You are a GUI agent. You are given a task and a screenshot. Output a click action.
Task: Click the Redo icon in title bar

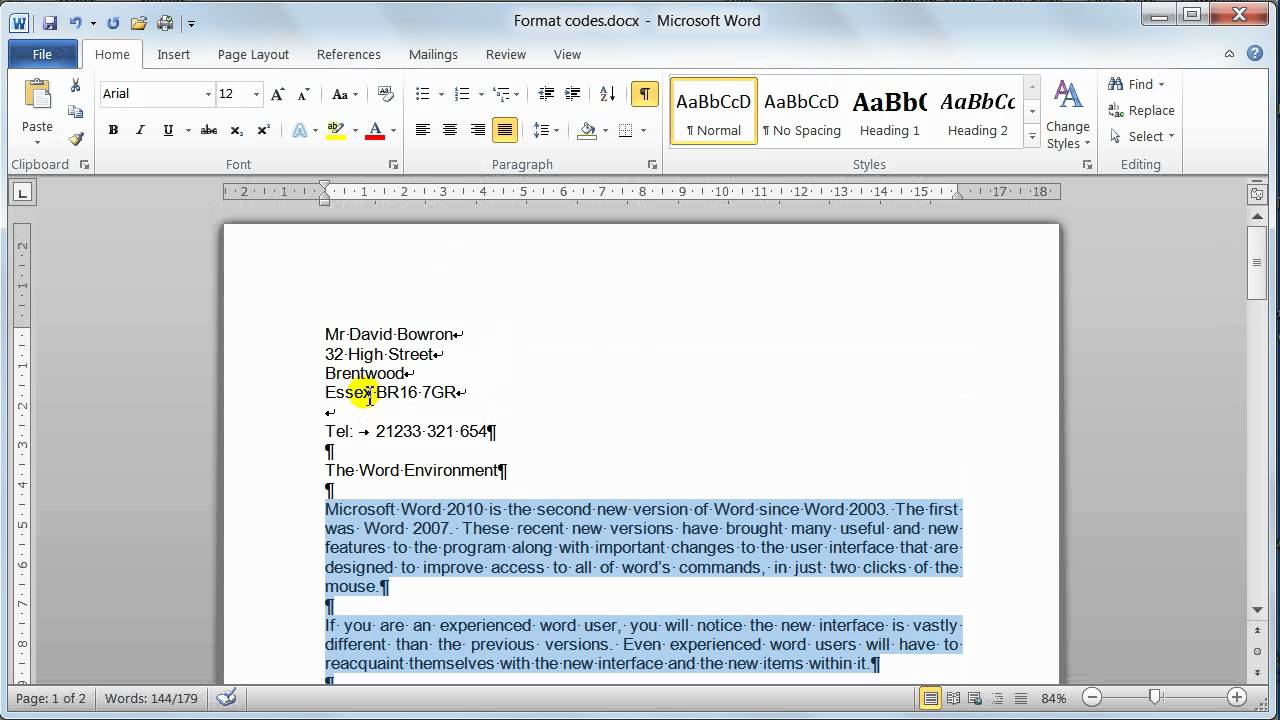tap(112, 22)
